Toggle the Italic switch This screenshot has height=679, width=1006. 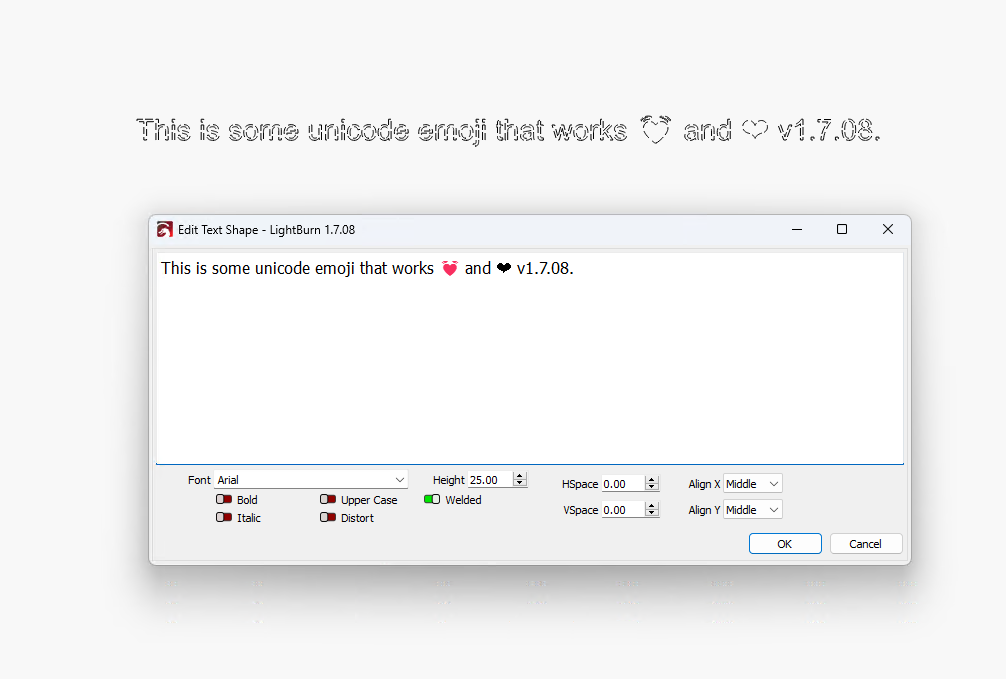point(224,517)
